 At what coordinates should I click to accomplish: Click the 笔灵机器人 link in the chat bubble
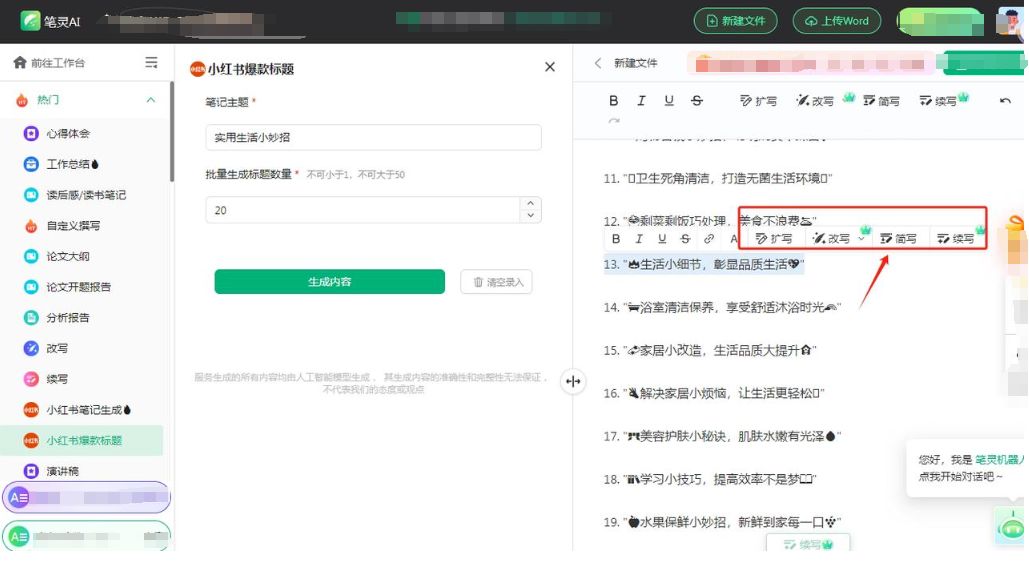tap(999, 460)
